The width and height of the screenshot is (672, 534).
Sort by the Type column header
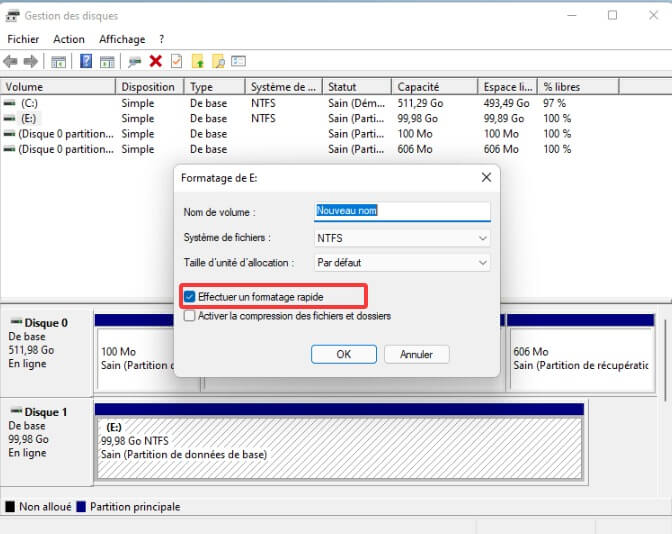(x=215, y=87)
